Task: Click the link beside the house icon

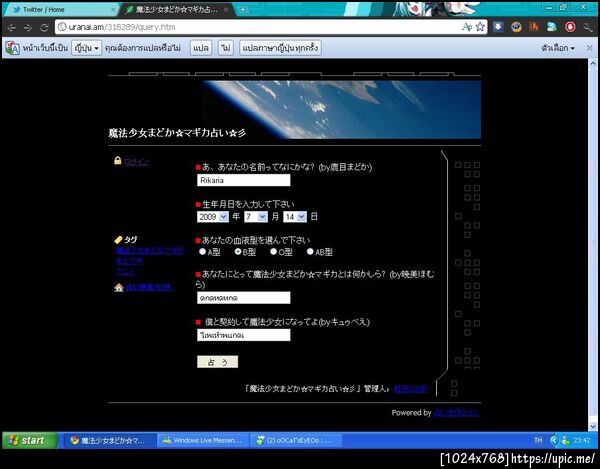Action: coord(149,287)
